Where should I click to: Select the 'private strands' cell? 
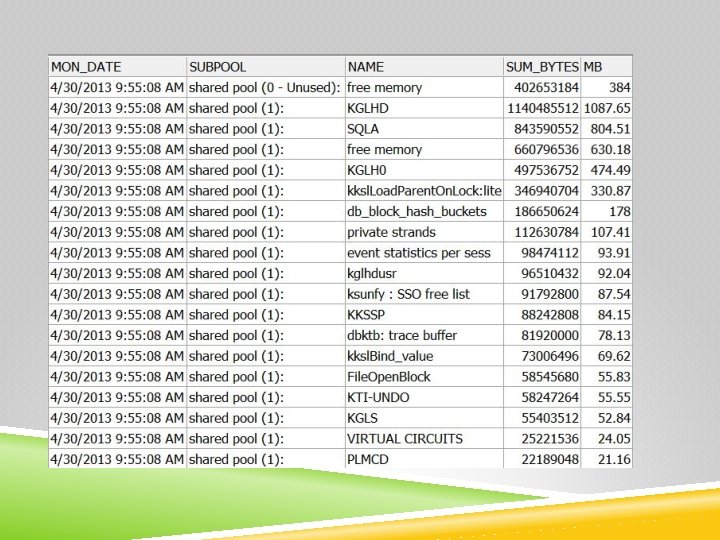(x=424, y=232)
